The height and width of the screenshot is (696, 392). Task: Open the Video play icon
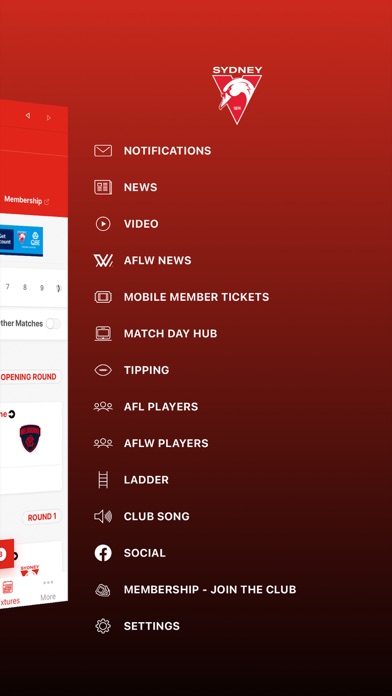pos(103,224)
